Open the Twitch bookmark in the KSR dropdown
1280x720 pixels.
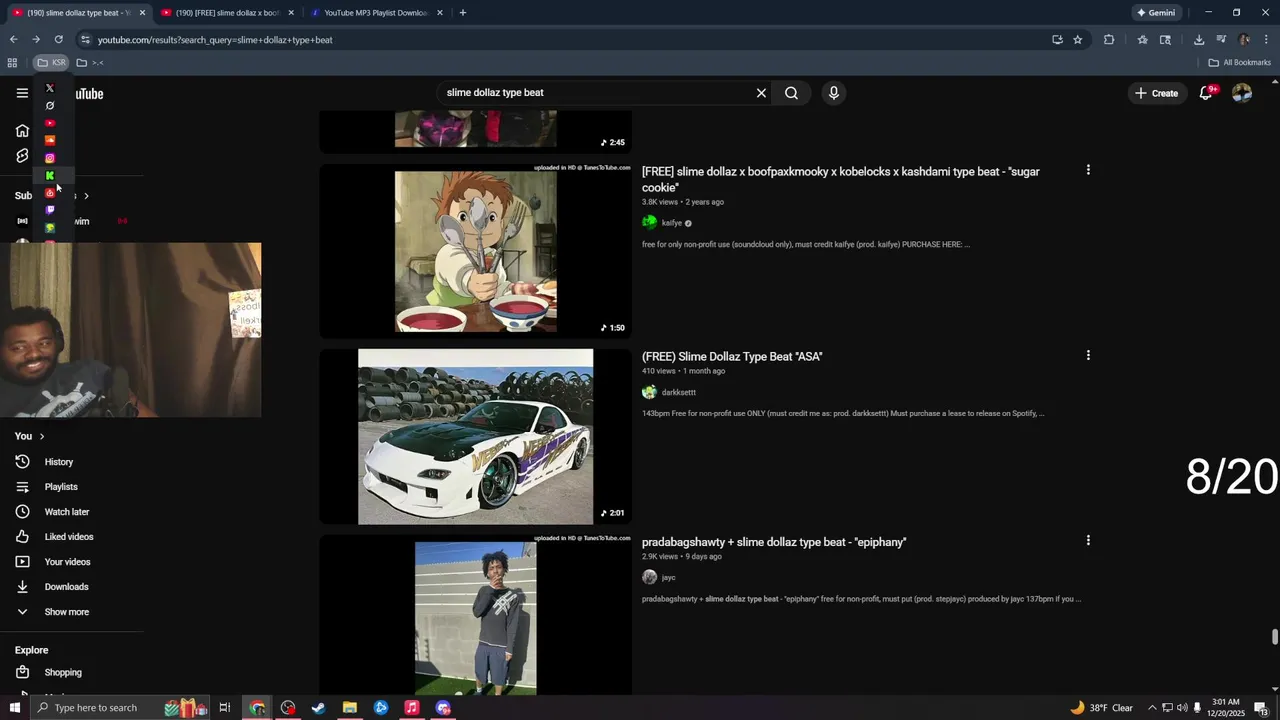point(50,210)
